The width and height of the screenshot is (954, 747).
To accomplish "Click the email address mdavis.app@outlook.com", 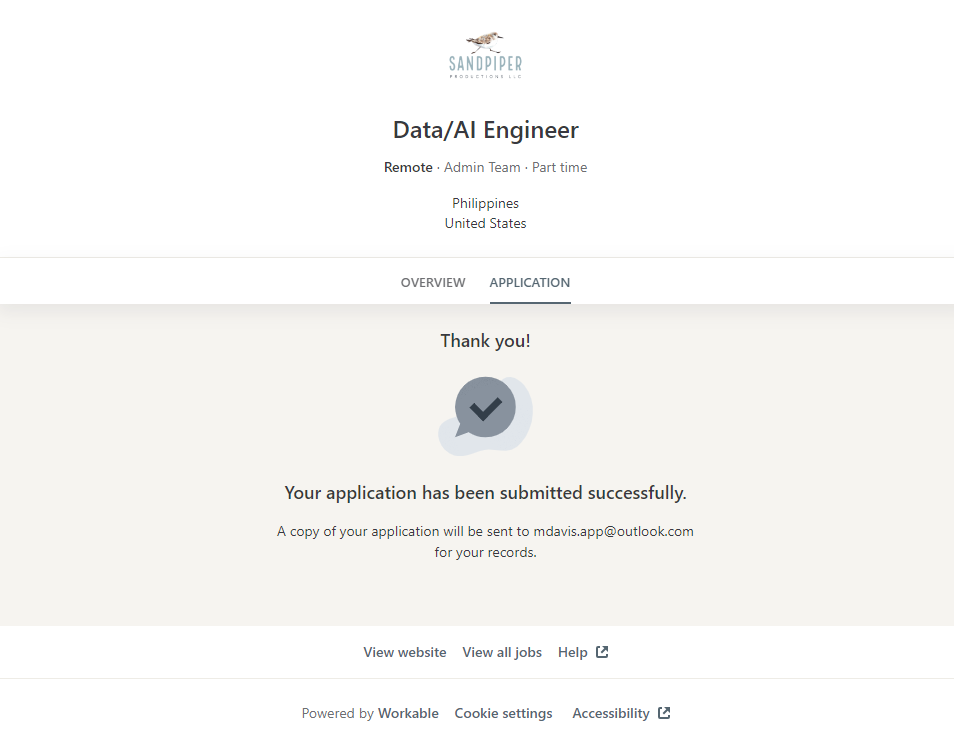I will click(x=613, y=531).
